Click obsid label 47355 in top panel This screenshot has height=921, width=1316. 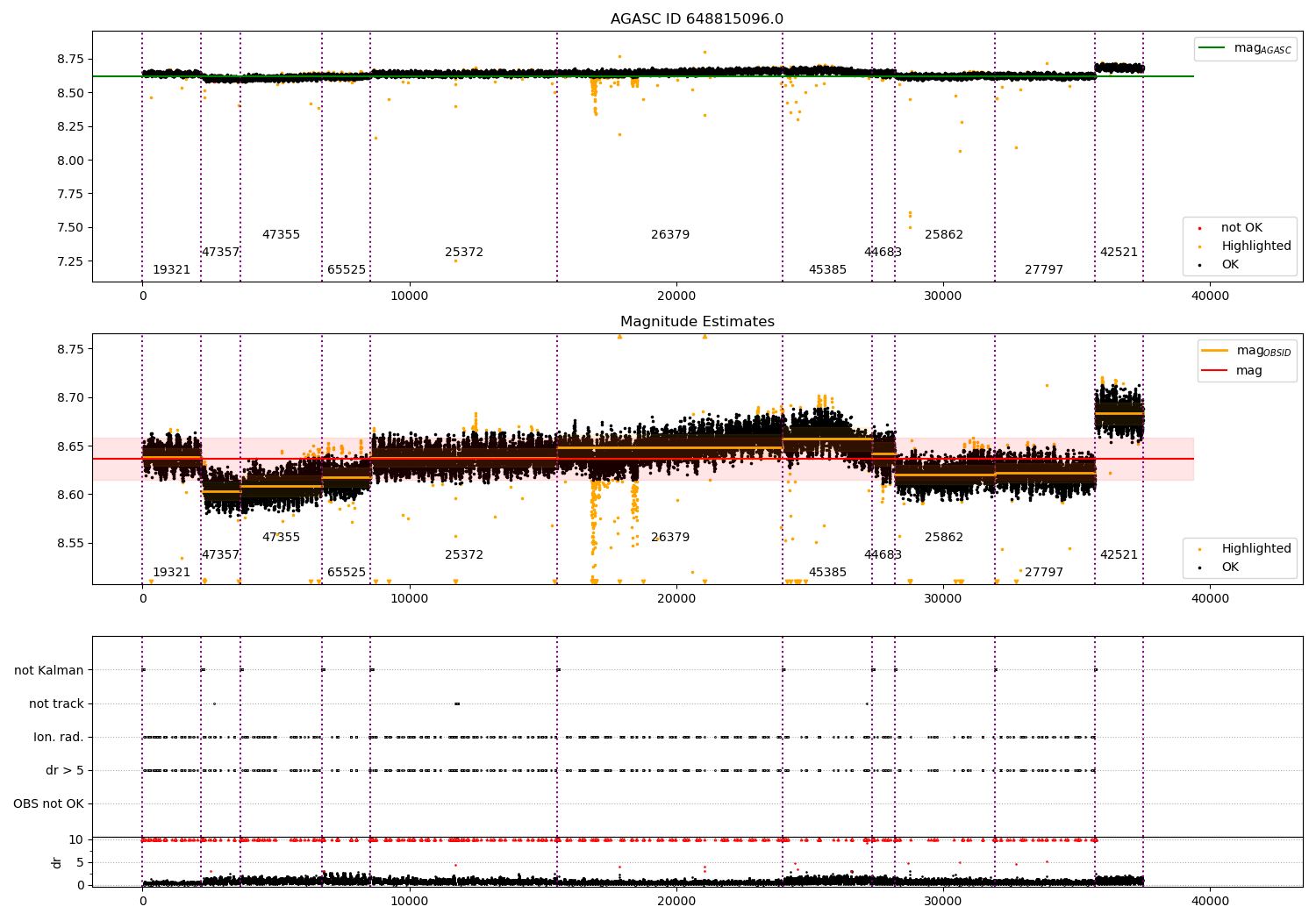point(281,235)
